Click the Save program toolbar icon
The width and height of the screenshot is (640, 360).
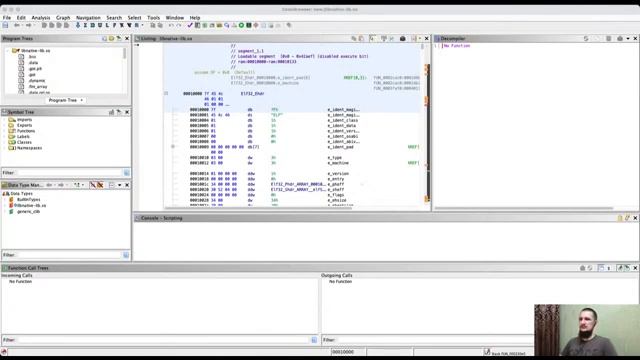tap(5, 25)
